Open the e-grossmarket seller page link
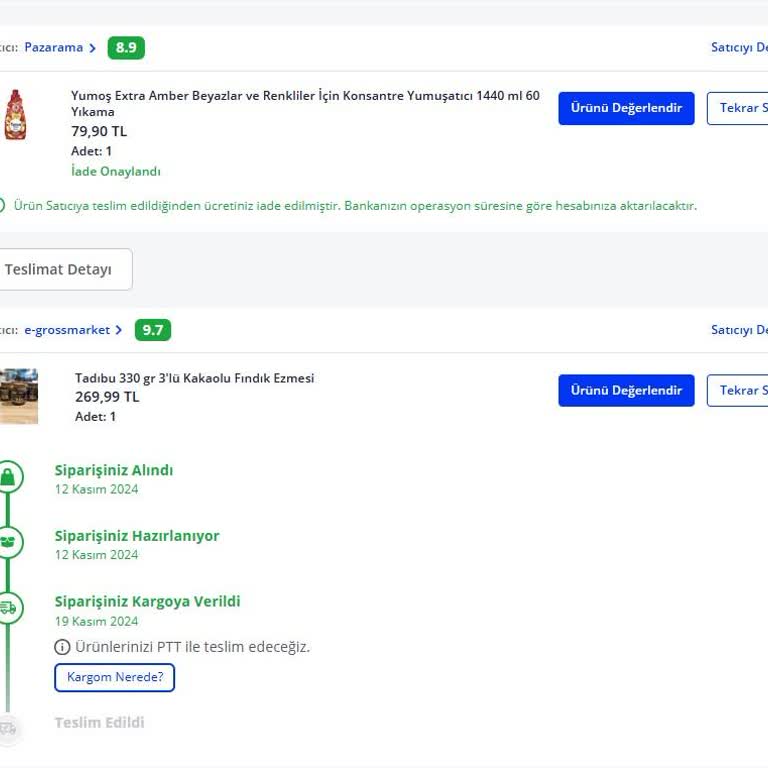The width and height of the screenshot is (768, 768). 67,330
